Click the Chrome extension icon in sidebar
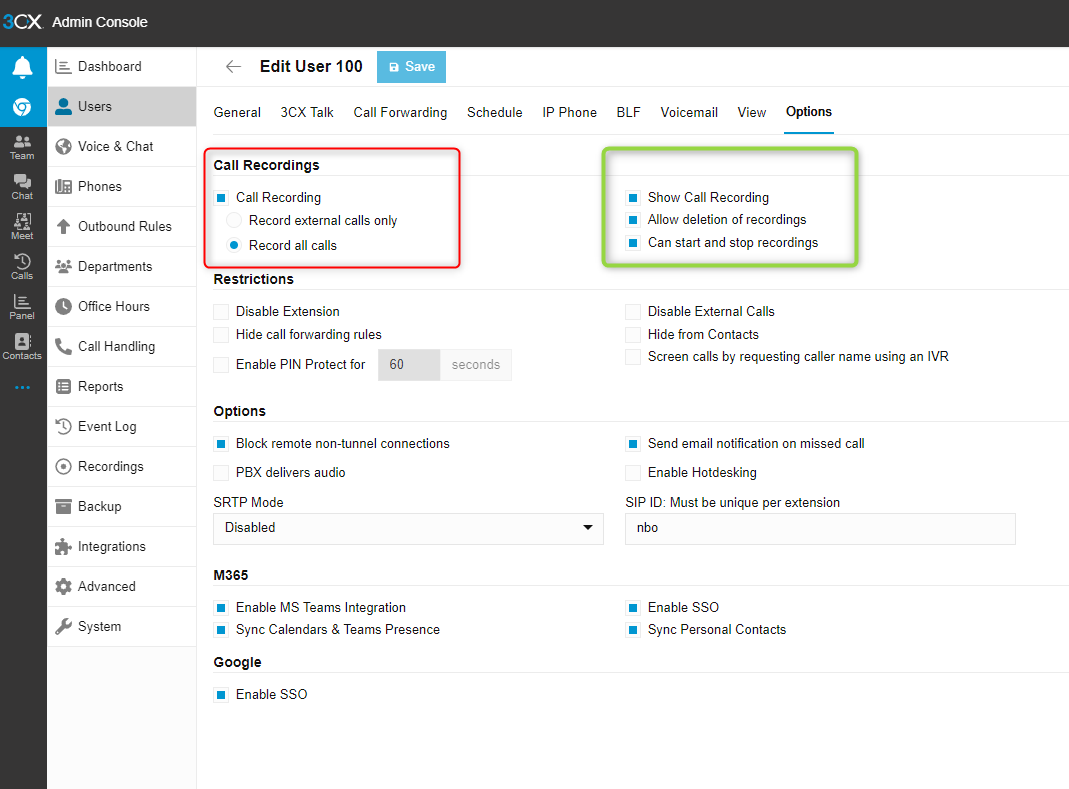The height and width of the screenshot is (789, 1069). coord(22,107)
